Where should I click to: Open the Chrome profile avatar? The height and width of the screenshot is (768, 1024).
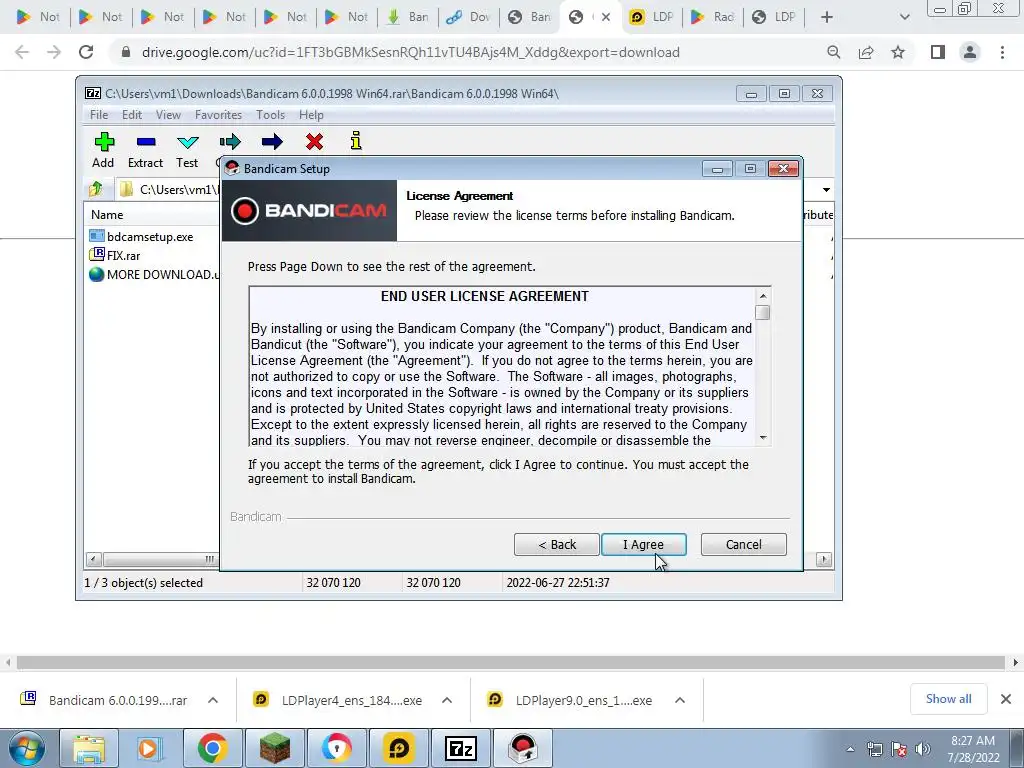[x=970, y=52]
